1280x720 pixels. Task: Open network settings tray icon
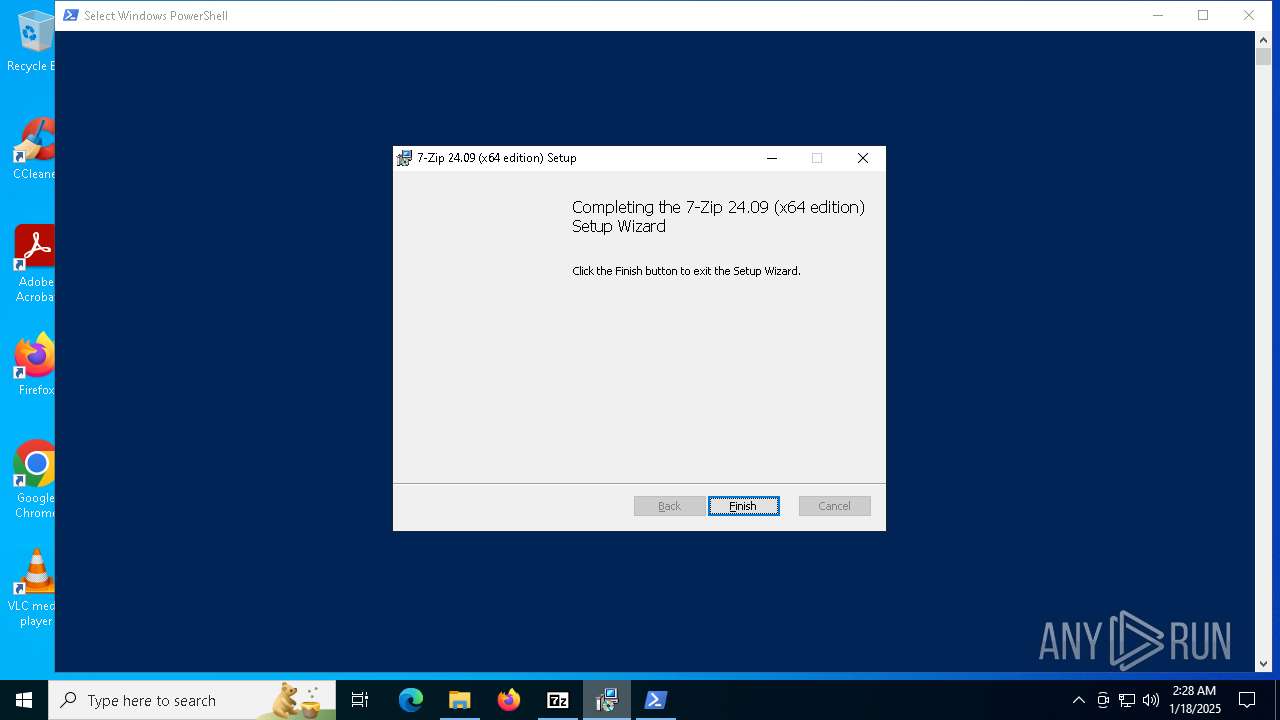(1127, 700)
